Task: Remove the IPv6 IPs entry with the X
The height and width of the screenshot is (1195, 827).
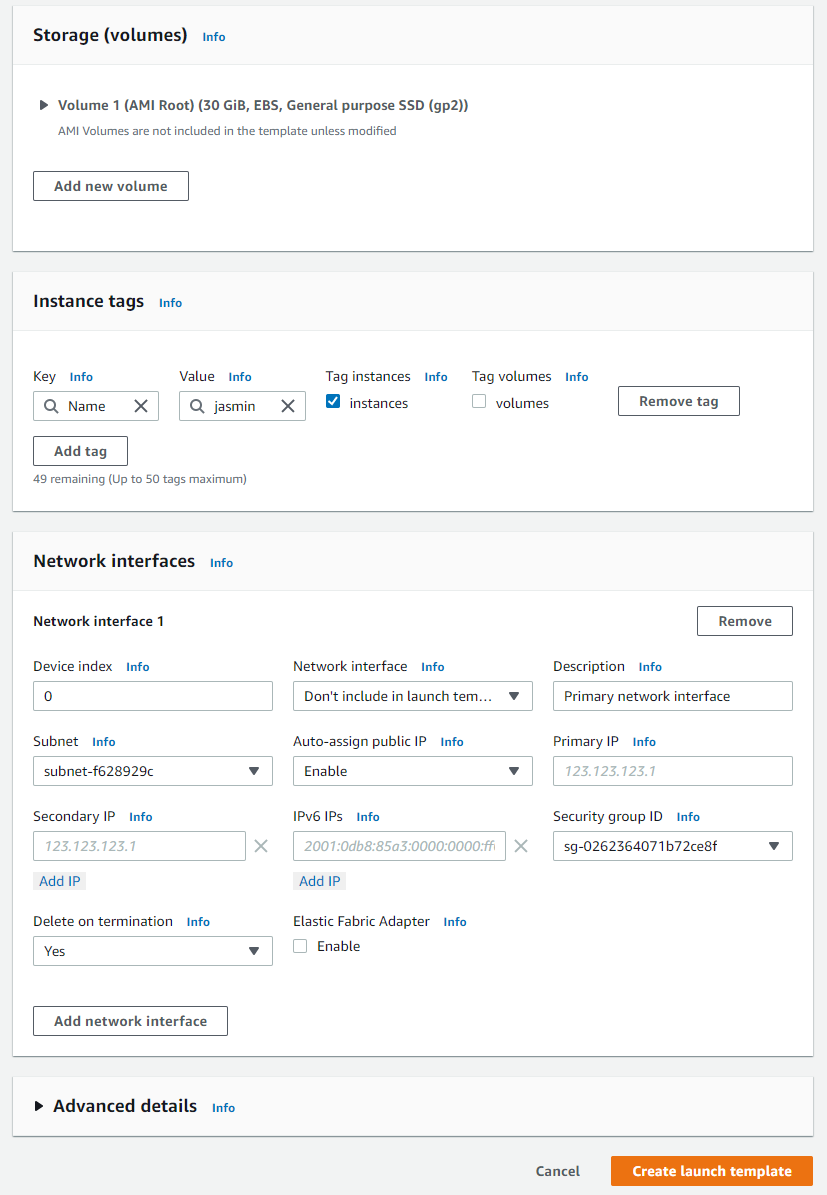Action: point(520,845)
